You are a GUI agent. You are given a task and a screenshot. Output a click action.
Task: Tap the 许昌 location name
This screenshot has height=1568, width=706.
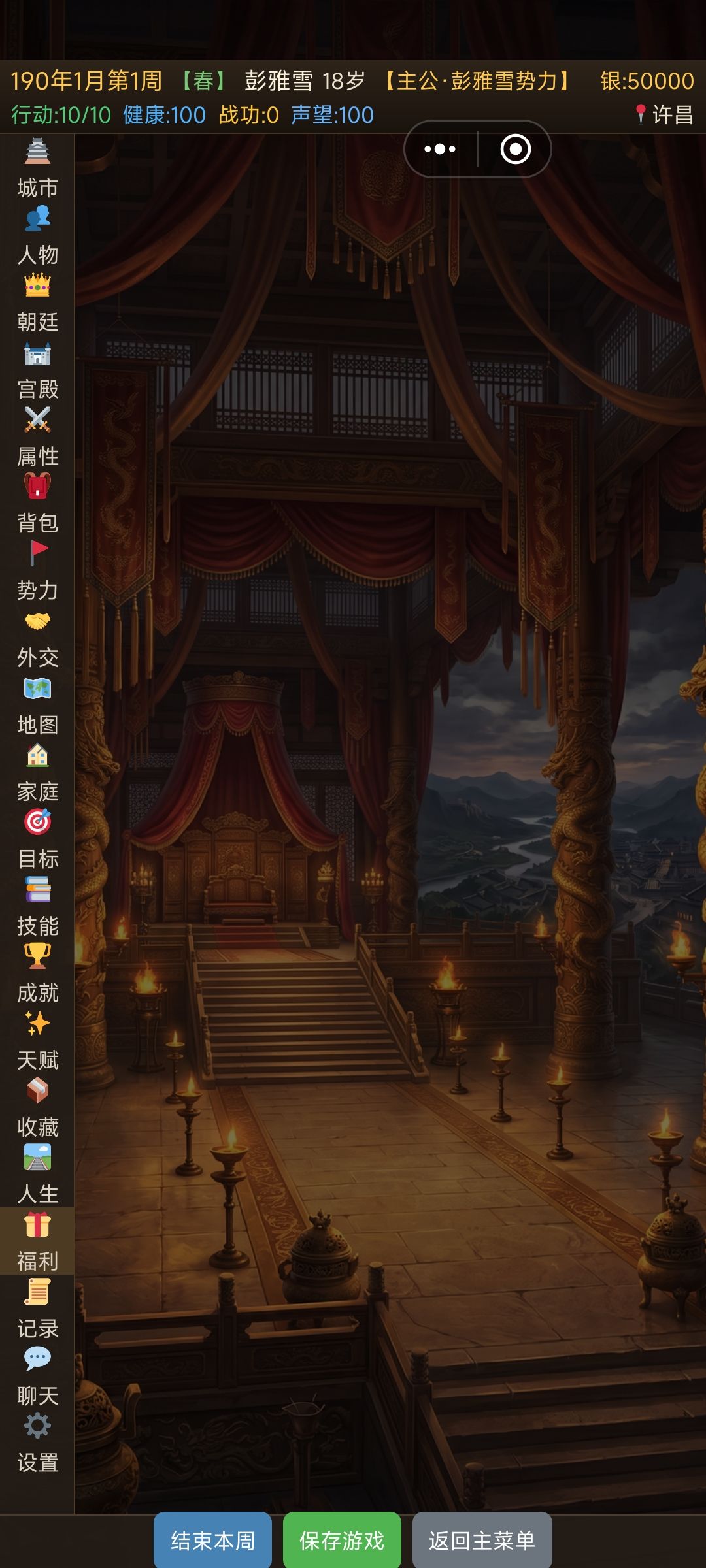673,115
